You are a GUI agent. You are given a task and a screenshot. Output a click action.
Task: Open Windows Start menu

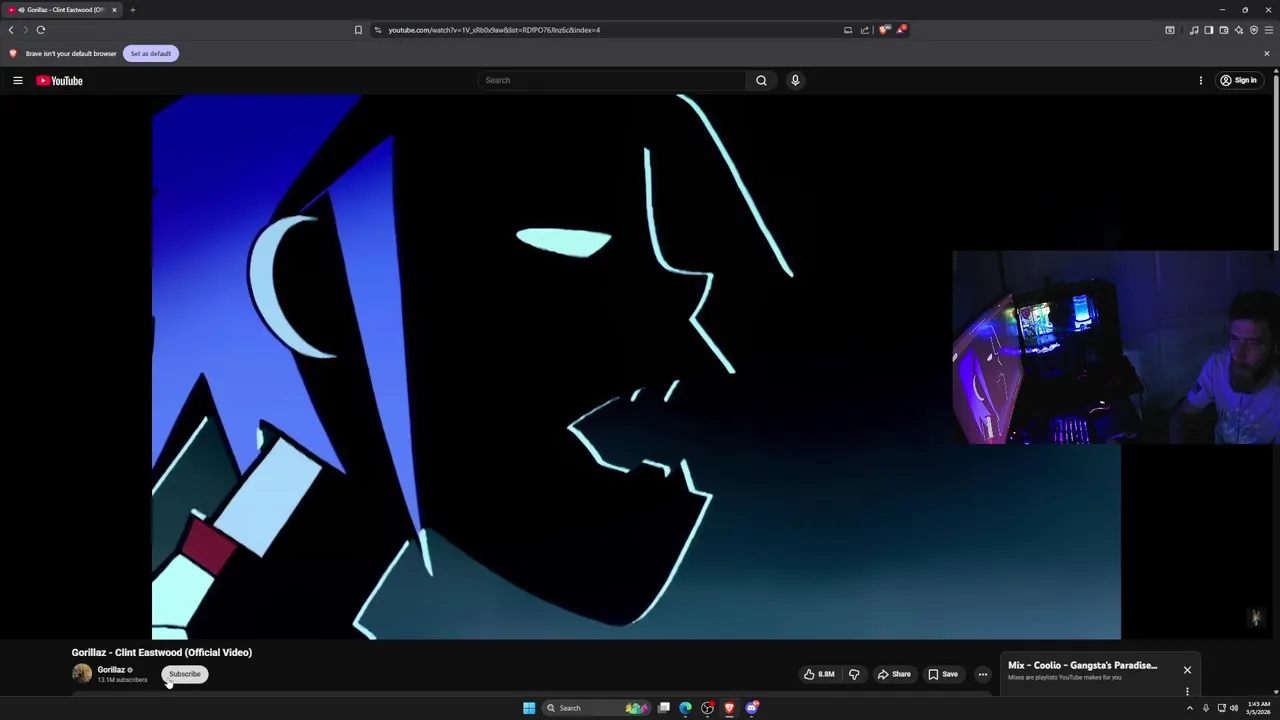[x=529, y=708]
